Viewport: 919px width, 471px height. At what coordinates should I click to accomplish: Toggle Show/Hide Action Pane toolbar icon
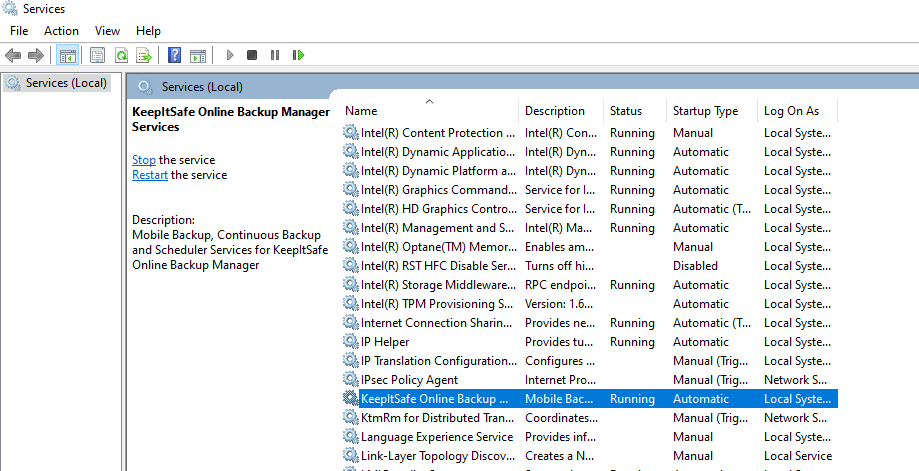(198, 56)
